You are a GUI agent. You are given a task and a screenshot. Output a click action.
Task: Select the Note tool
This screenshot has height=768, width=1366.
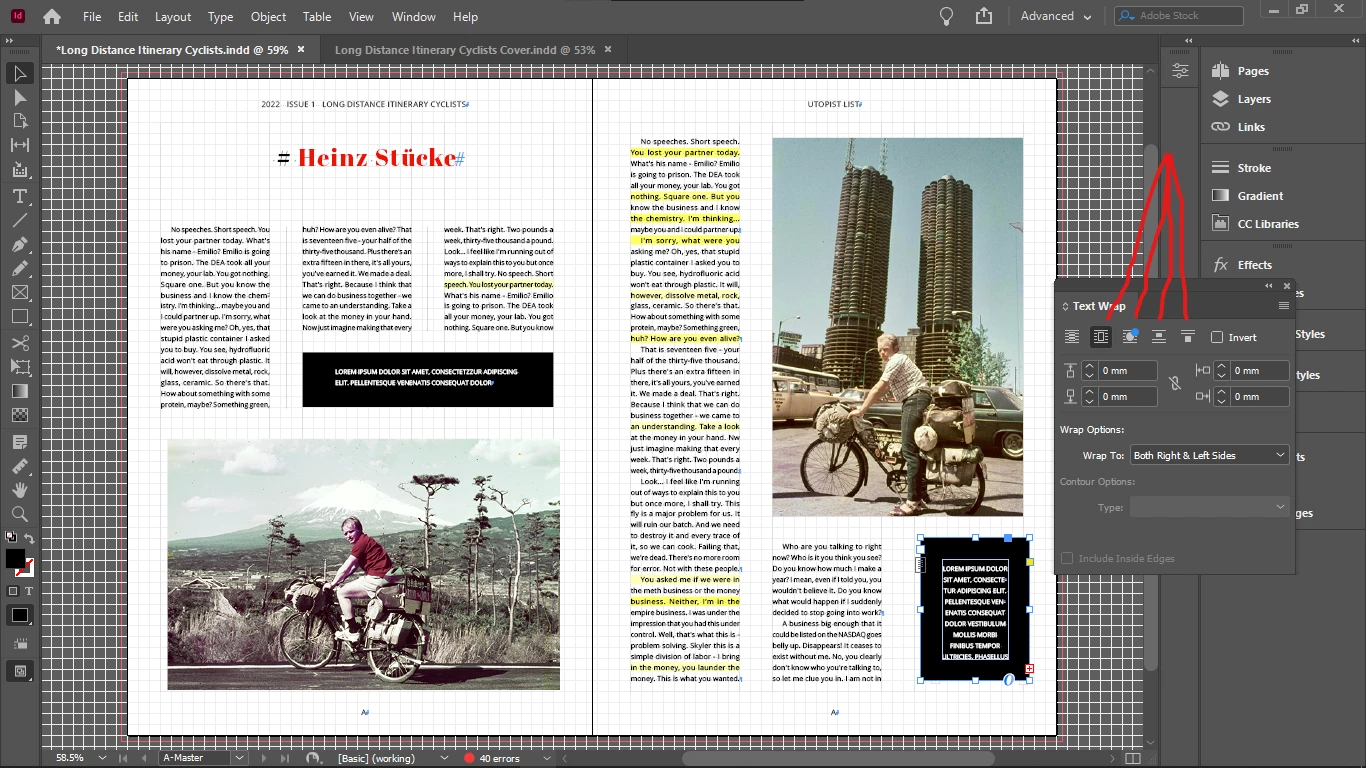(20, 442)
